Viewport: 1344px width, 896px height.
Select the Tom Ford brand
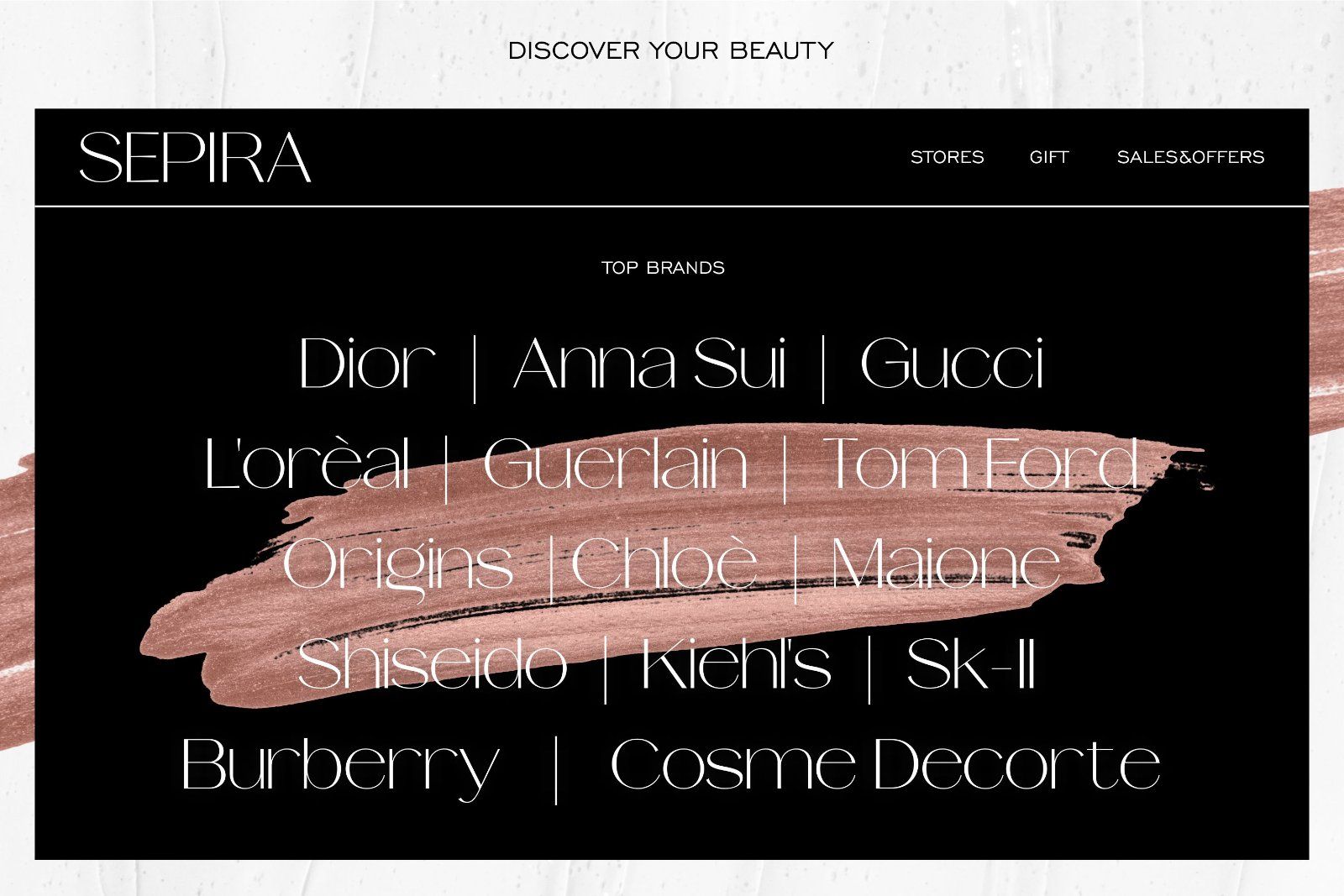point(980,463)
